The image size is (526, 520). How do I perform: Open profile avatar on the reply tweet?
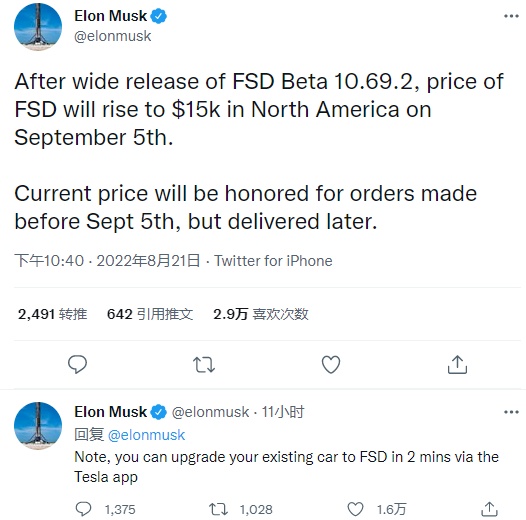tap(38, 425)
